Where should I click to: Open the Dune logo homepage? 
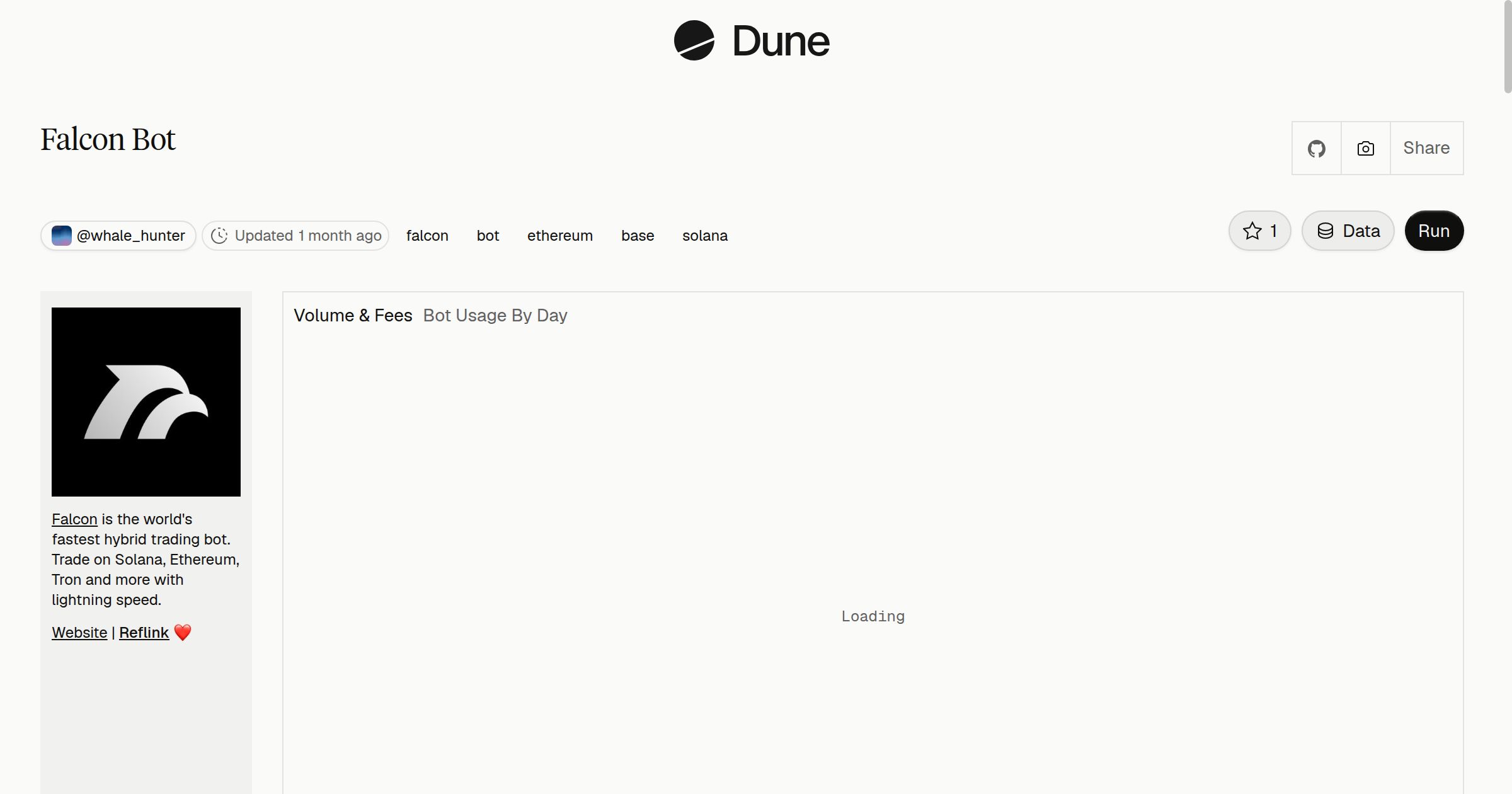click(752, 41)
